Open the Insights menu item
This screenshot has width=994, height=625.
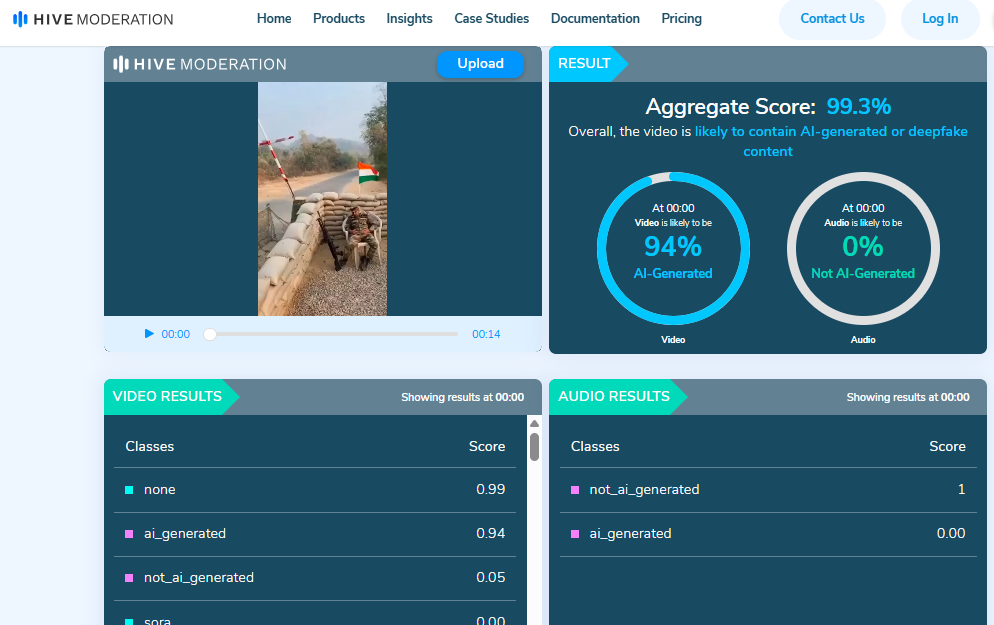click(x=409, y=19)
